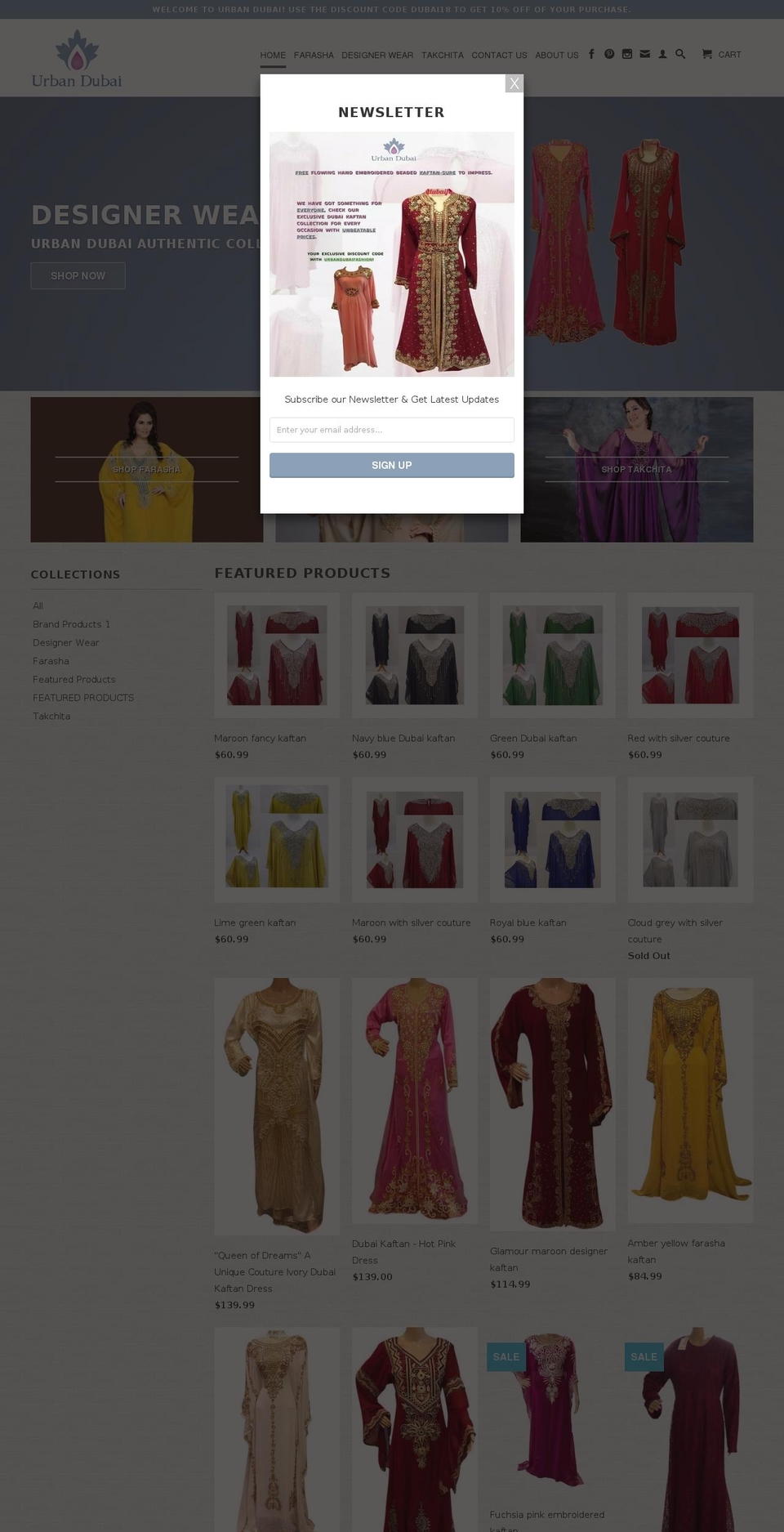Open the Instagram icon in header
Image resolution: width=784 pixels, height=1532 pixels.
(x=627, y=54)
